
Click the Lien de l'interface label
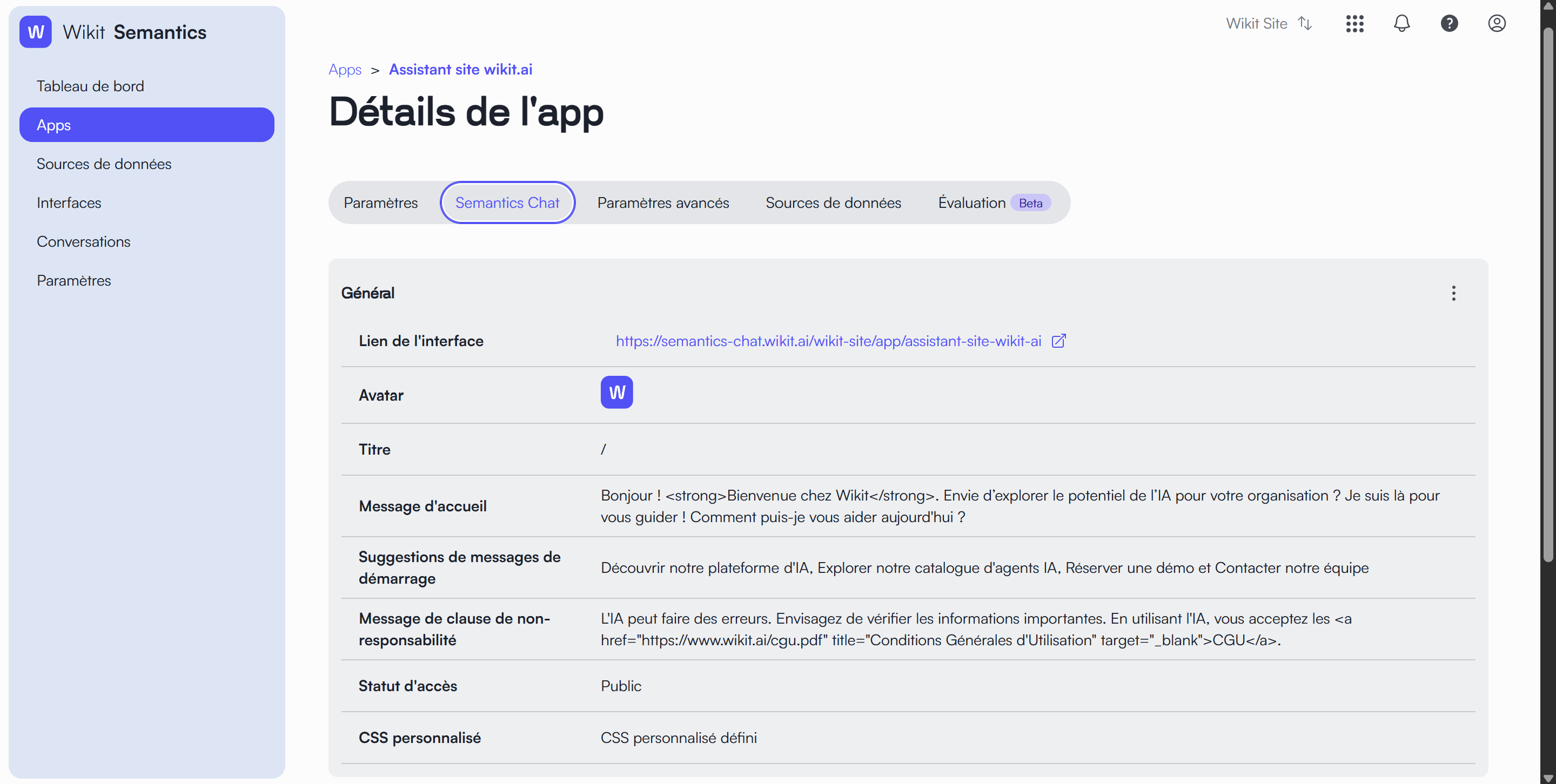coord(421,341)
